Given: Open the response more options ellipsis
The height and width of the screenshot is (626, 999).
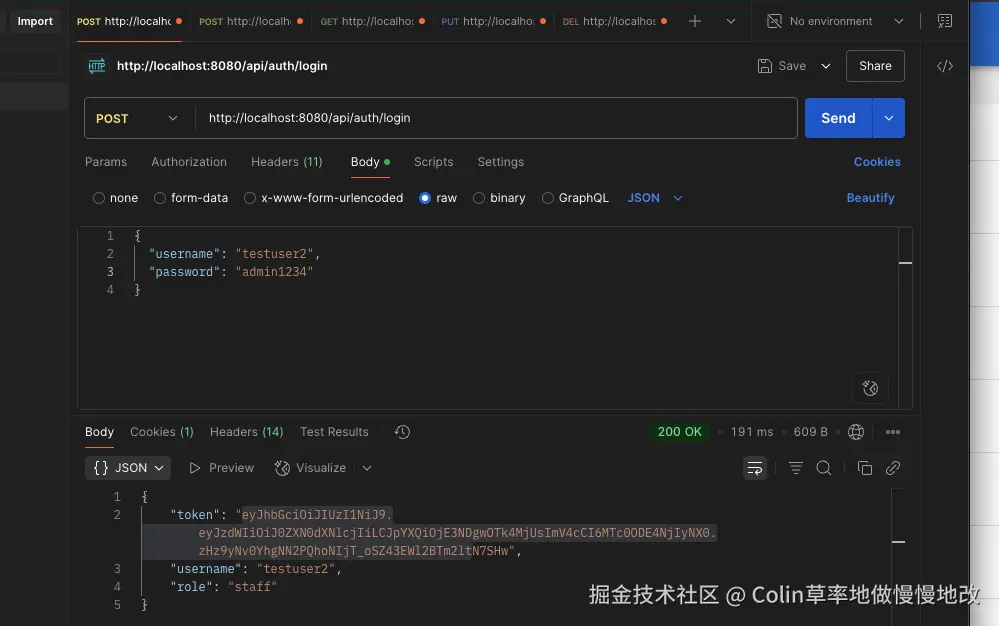Looking at the screenshot, I should pos(893,432).
